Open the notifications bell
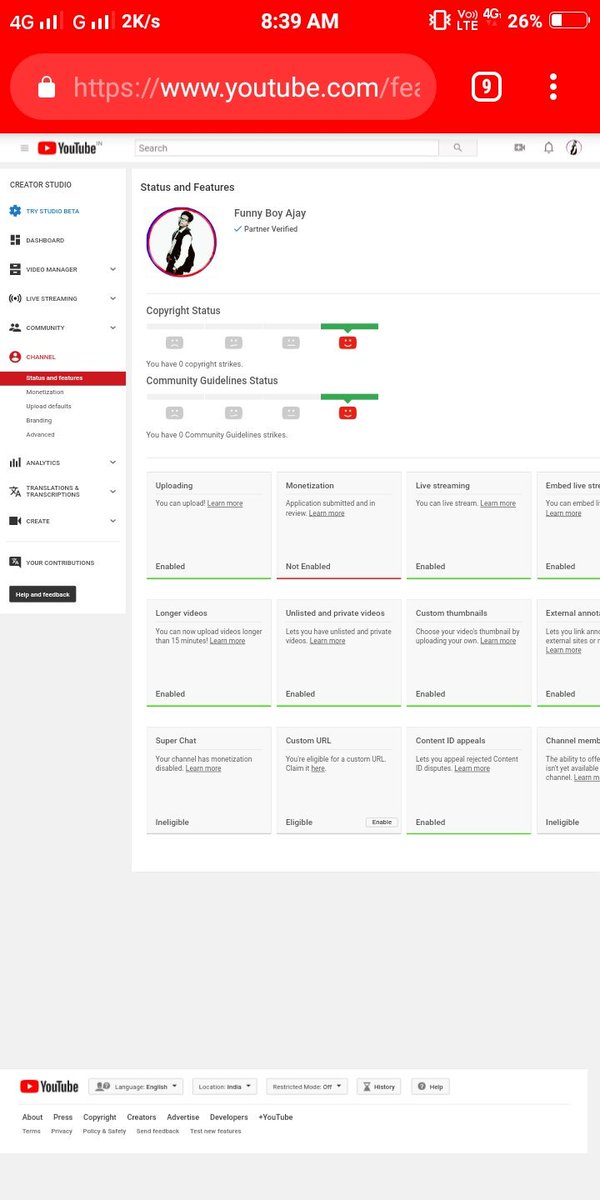 548,148
